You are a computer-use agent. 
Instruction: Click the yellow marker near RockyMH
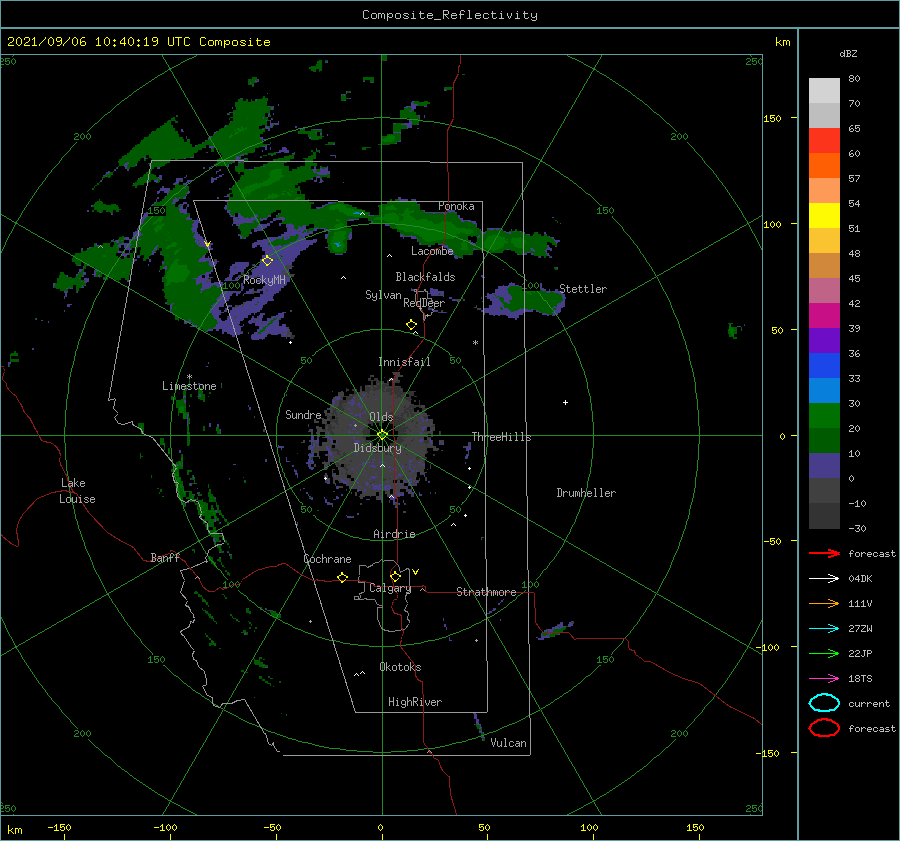(267, 261)
